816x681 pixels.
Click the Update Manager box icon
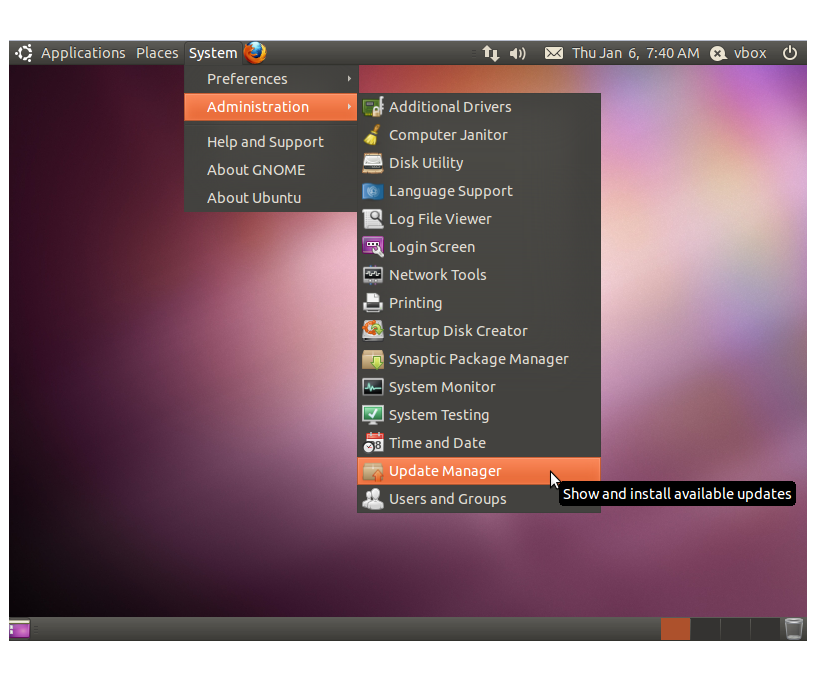373,471
